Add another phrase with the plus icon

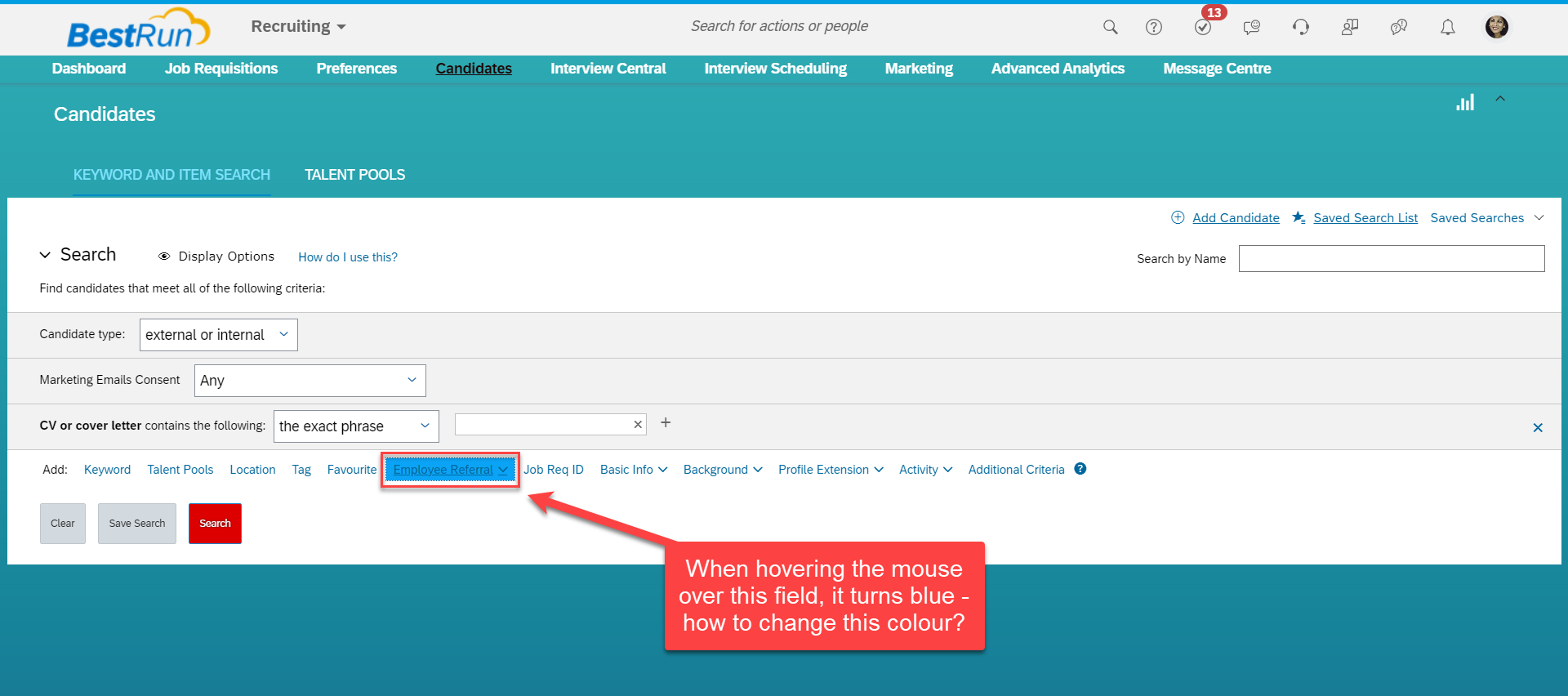tap(666, 422)
